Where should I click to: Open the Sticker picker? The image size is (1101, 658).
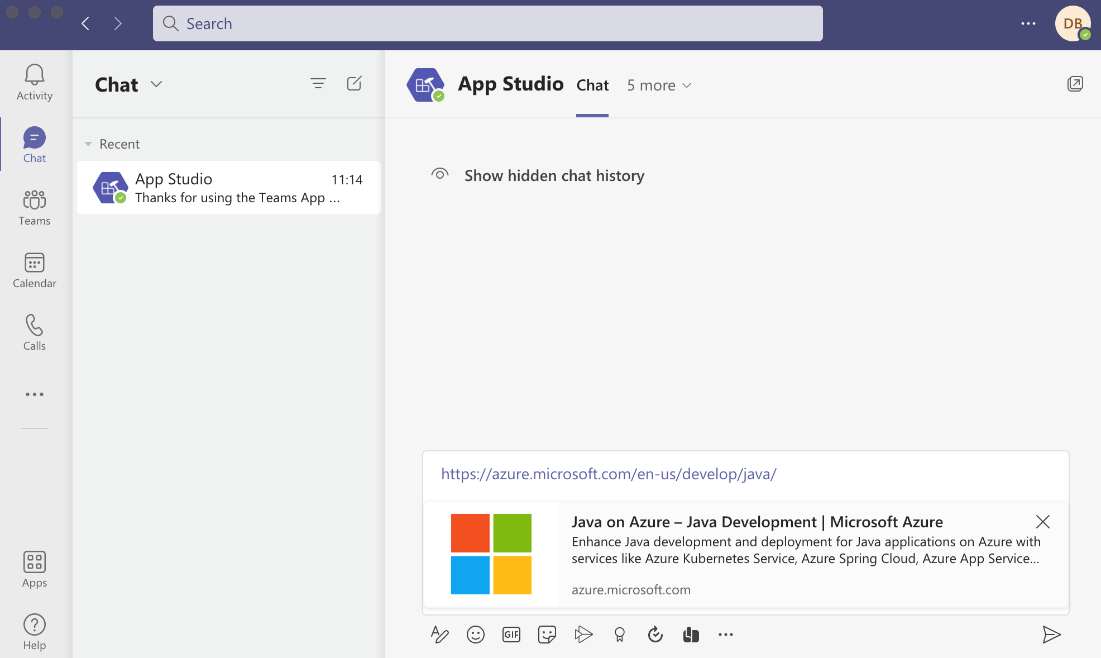pyautogui.click(x=547, y=635)
